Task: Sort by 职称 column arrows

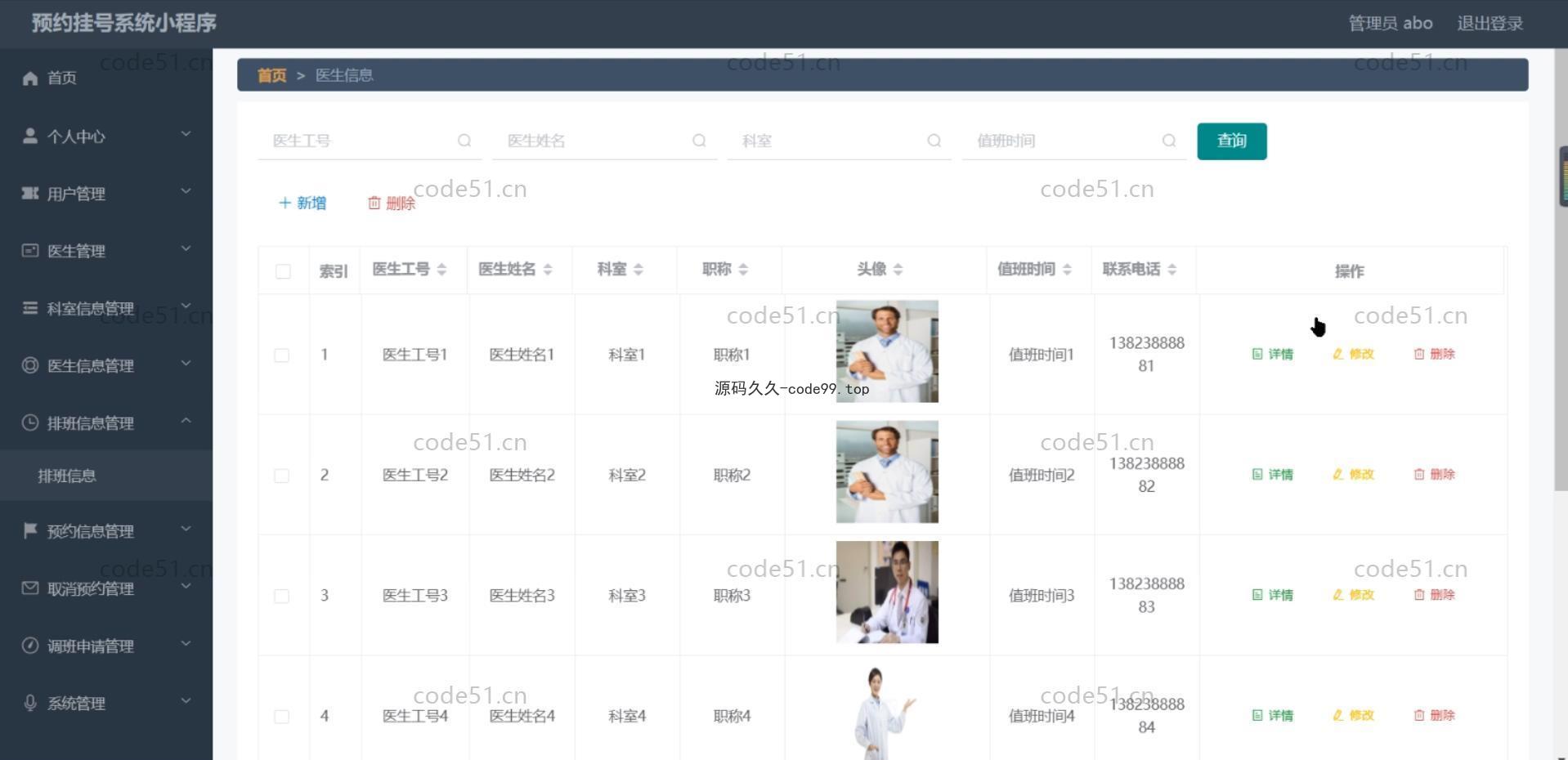Action: click(x=743, y=270)
